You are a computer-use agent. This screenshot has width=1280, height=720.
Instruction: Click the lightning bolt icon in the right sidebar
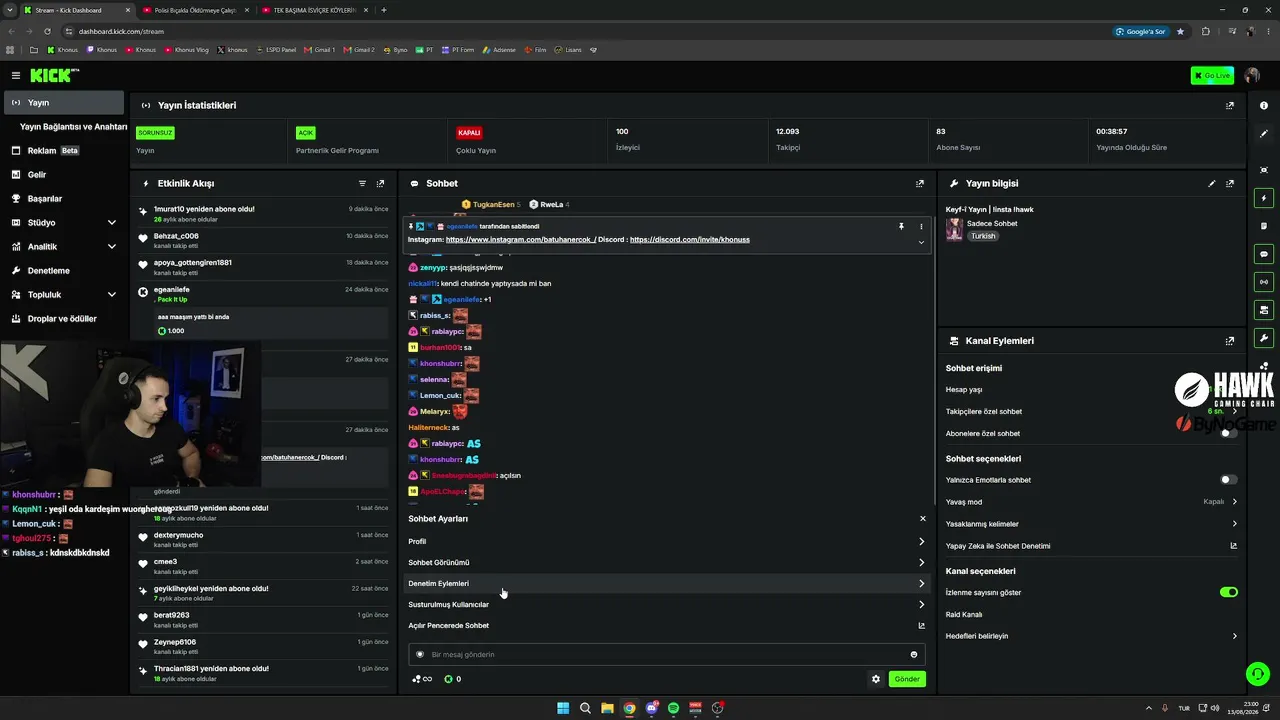tap(1264, 198)
